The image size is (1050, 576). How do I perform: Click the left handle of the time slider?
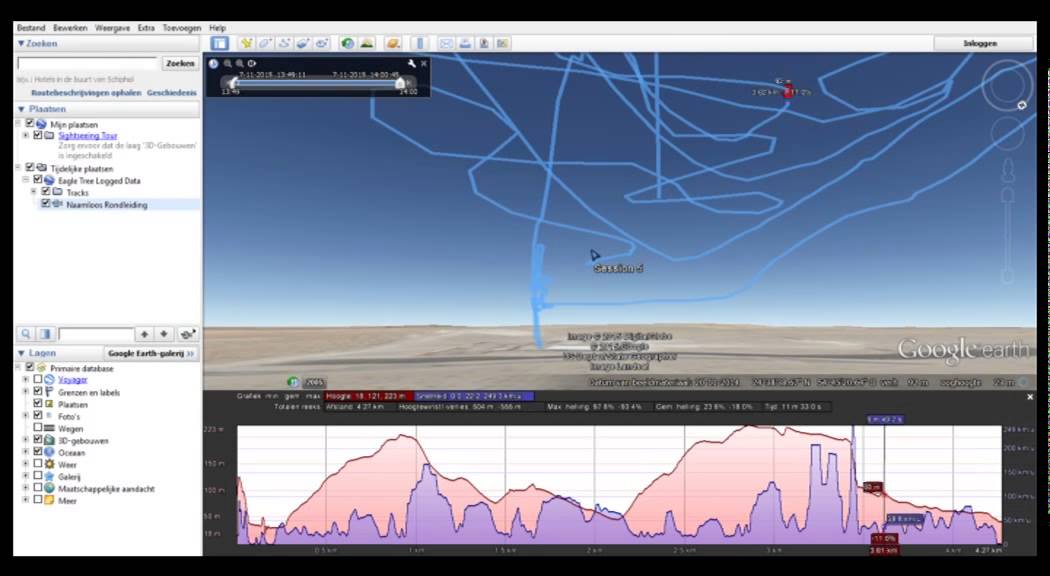click(x=233, y=83)
